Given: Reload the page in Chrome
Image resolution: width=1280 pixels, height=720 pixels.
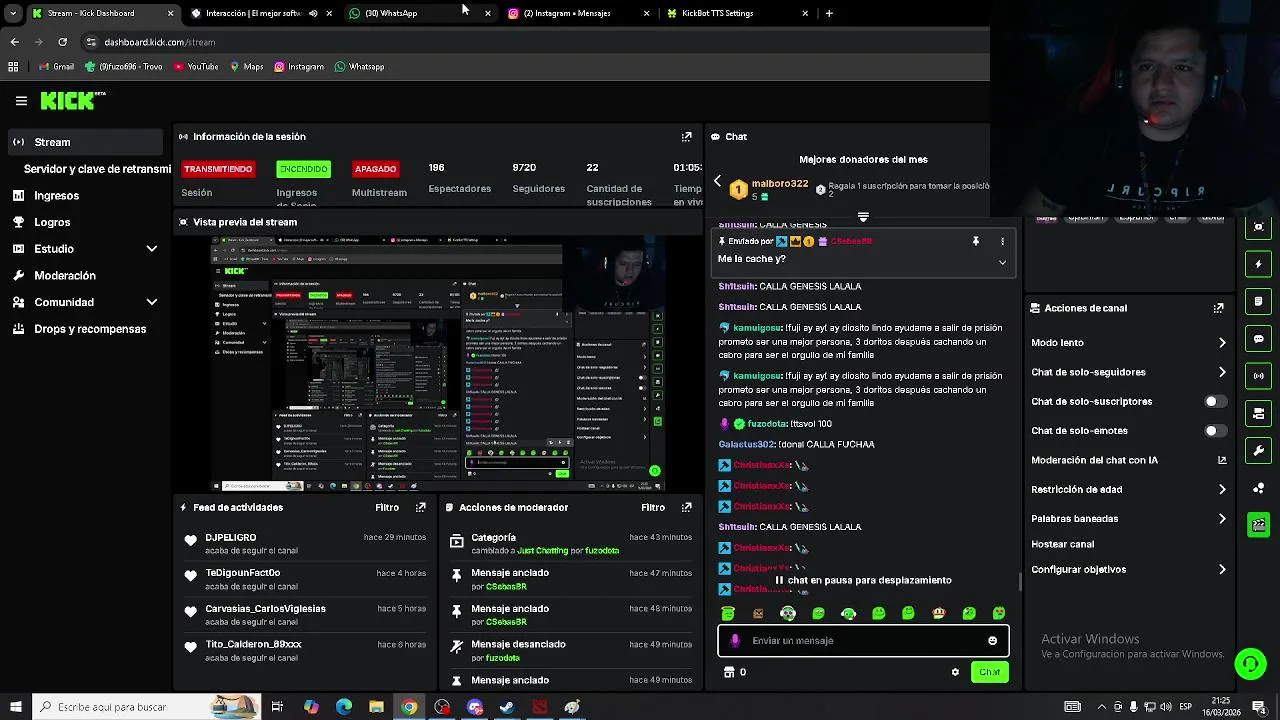Looking at the screenshot, I should (x=62, y=42).
